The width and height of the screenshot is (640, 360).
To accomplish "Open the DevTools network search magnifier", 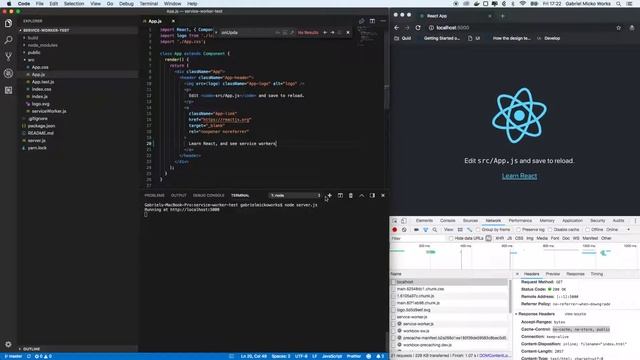I will point(435,230).
